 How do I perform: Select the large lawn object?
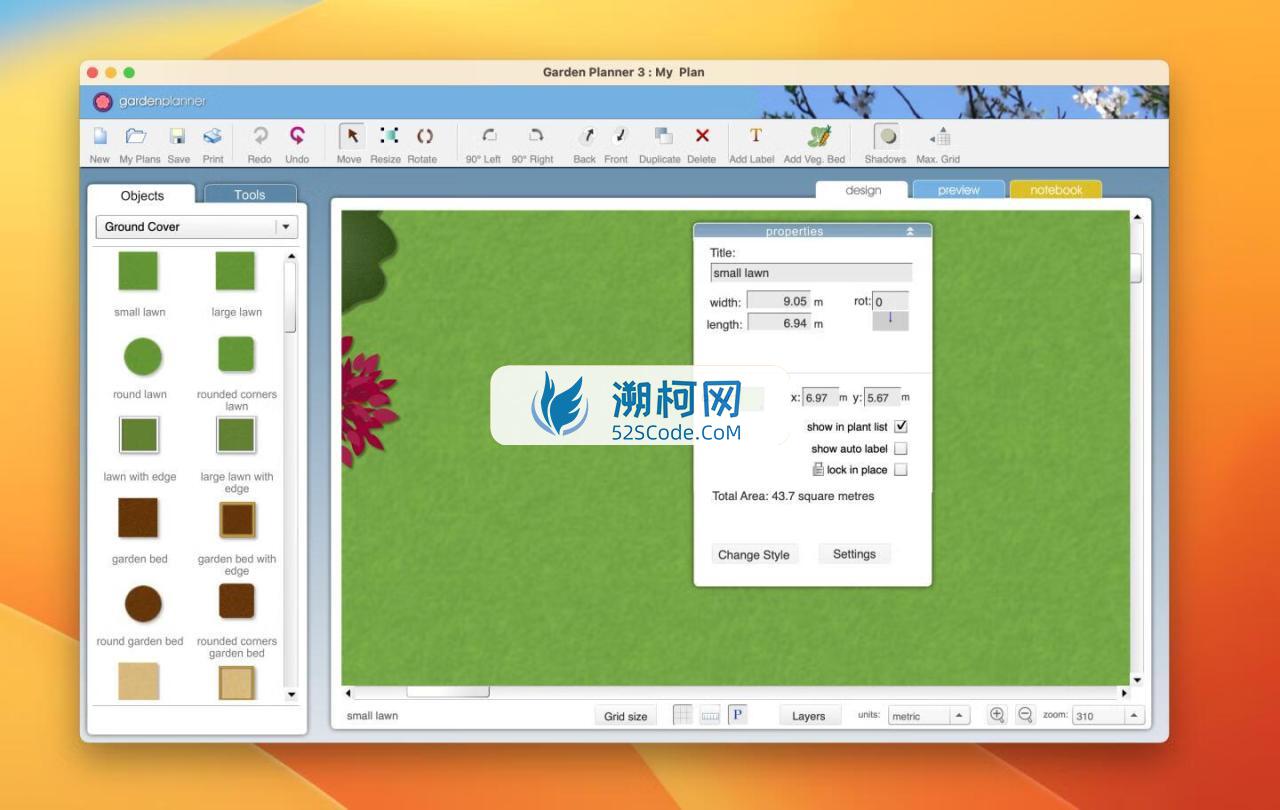click(x=236, y=271)
